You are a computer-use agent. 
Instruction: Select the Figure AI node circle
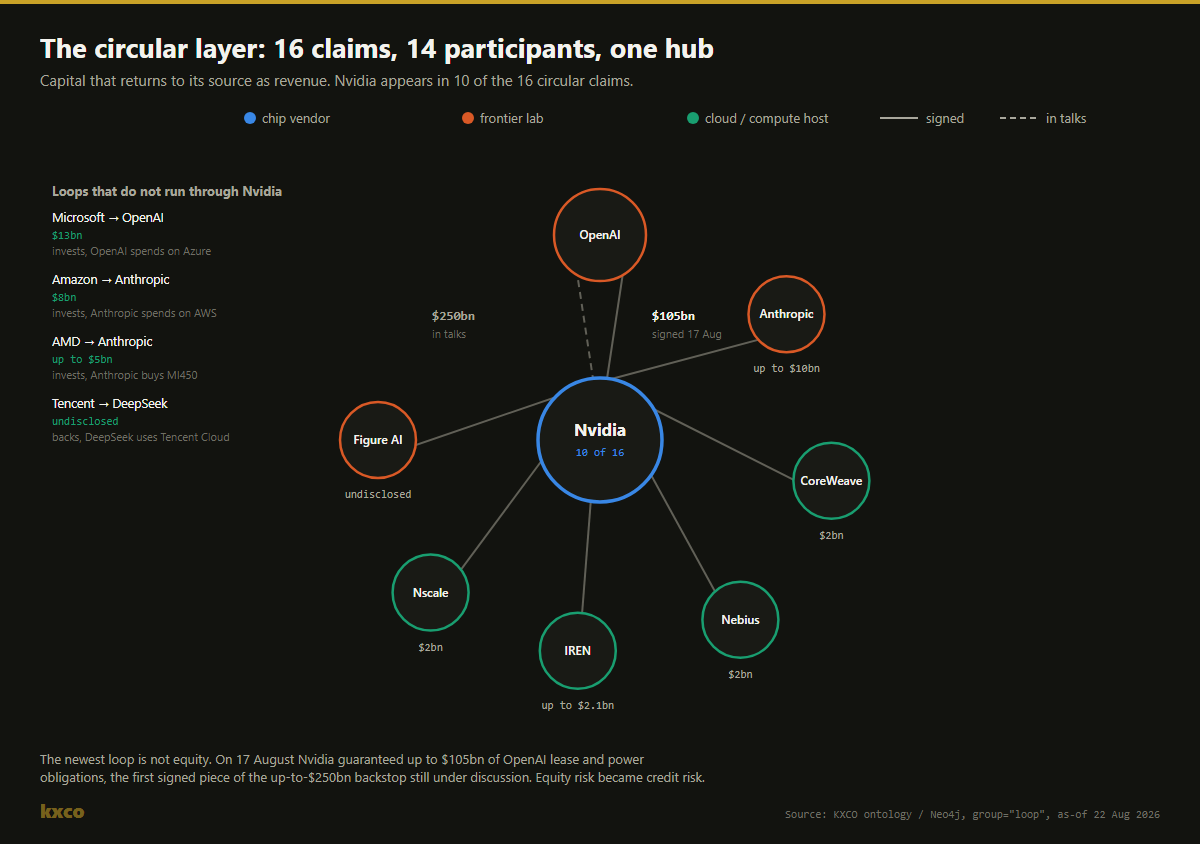pos(378,440)
